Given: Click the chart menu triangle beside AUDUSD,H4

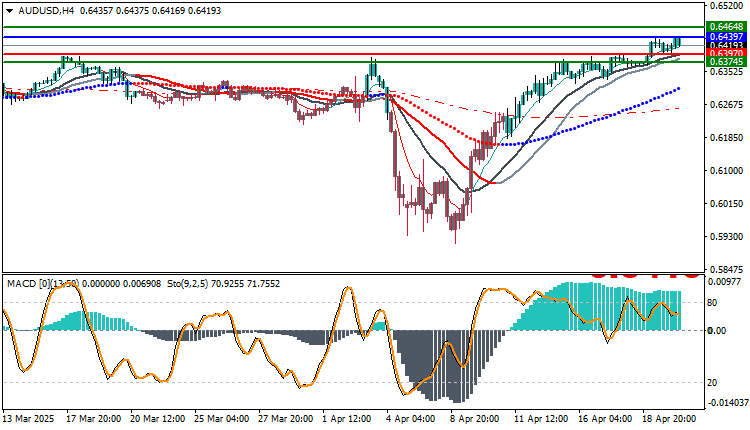Looking at the screenshot, I should coord(9,11).
